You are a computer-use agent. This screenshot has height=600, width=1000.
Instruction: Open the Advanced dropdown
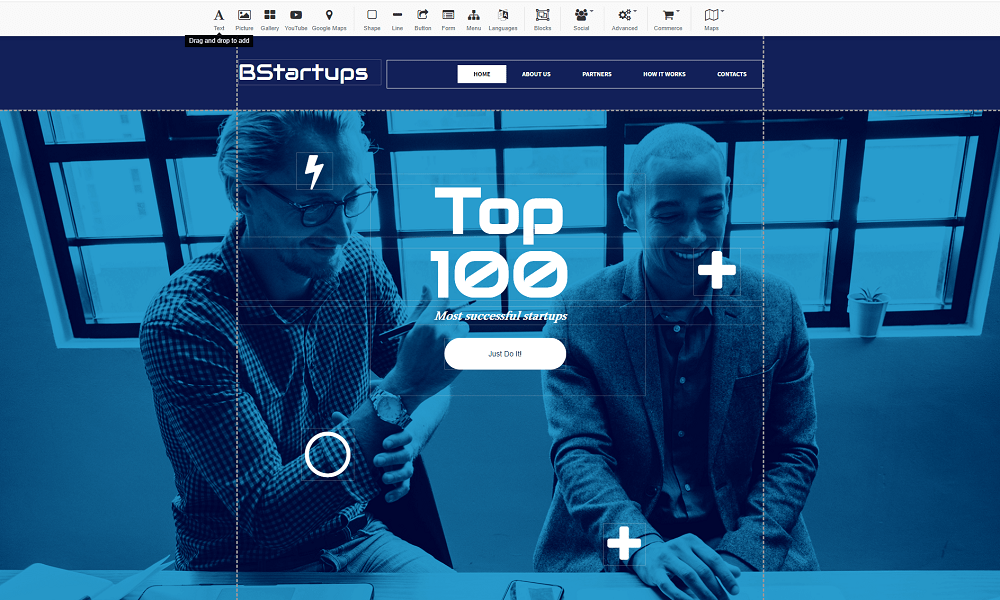[625, 19]
